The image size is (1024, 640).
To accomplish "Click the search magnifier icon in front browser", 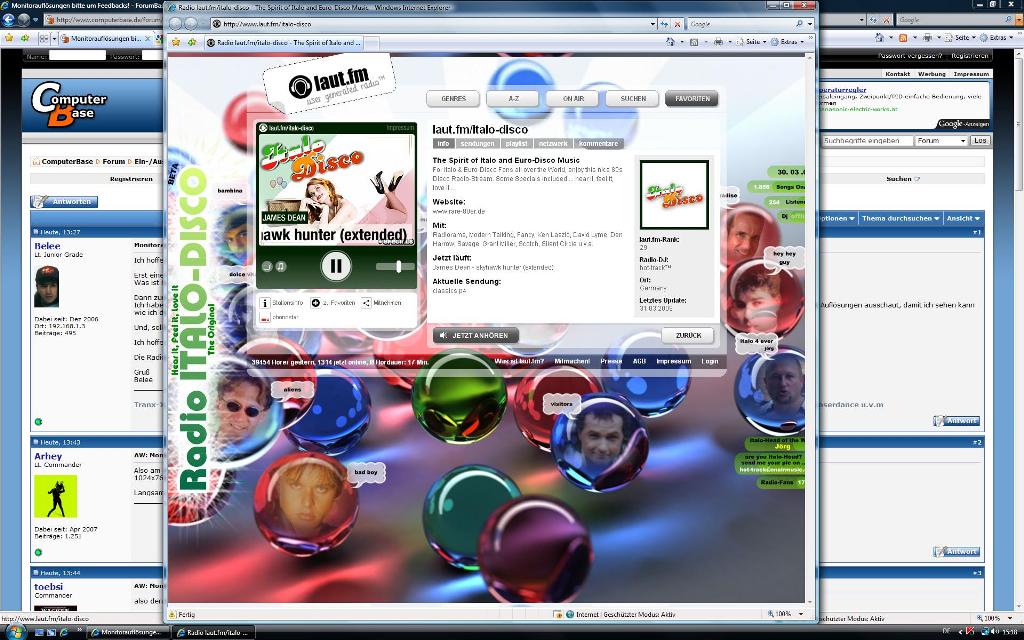I will click(x=799, y=24).
